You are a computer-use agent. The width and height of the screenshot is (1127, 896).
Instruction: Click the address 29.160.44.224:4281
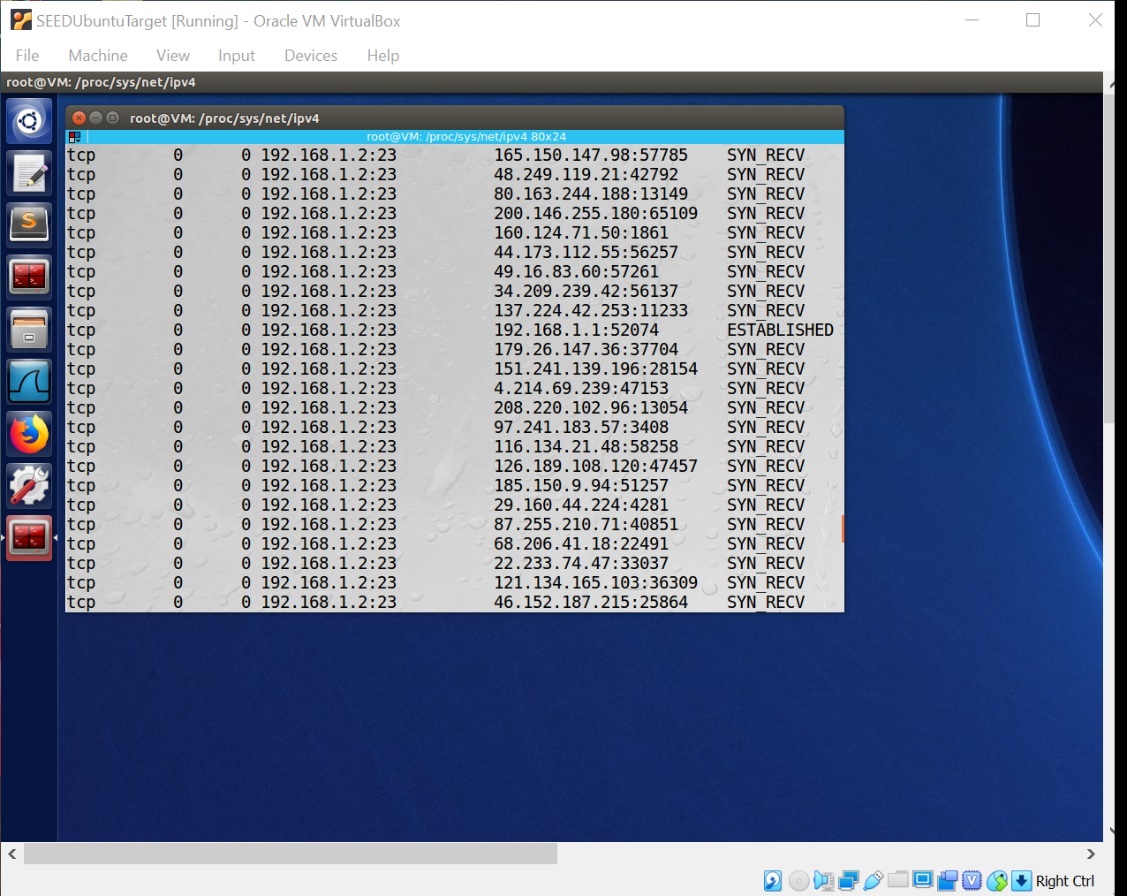[x=581, y=505]
